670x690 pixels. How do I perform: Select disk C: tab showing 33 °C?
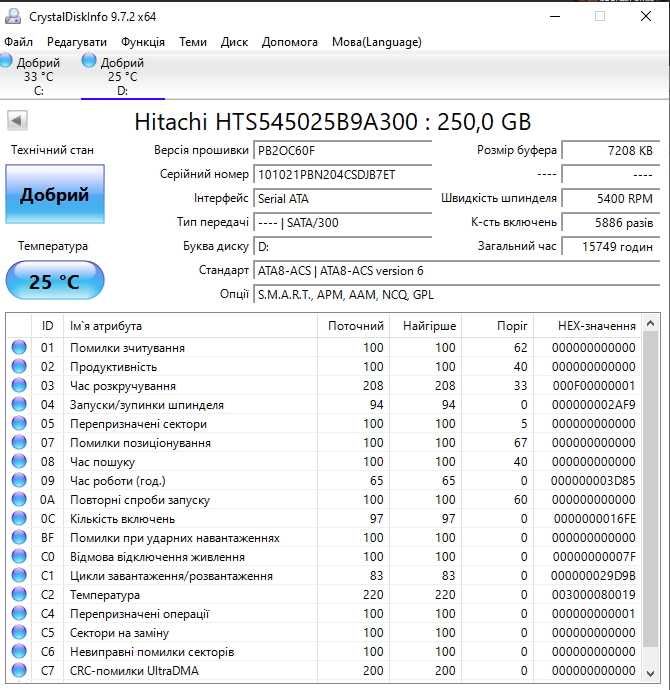point(33,76)
